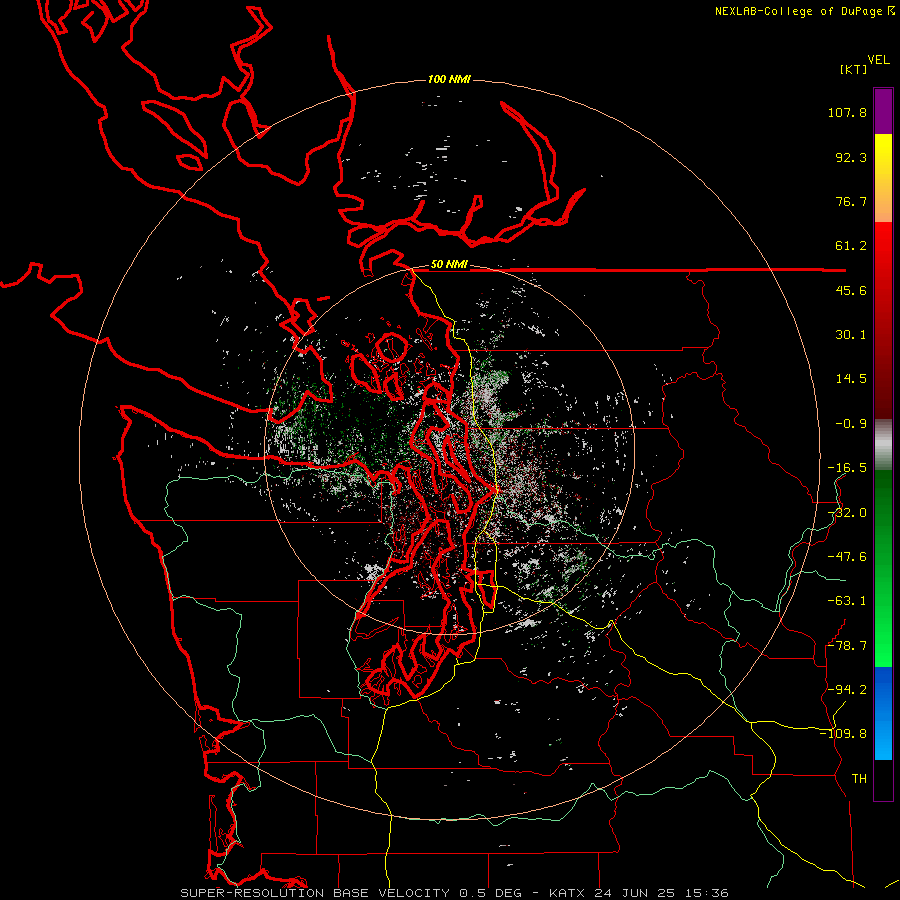Click the -16.5 velocity scale value
The image size is (900, 900).
click(x=847, y=468)
